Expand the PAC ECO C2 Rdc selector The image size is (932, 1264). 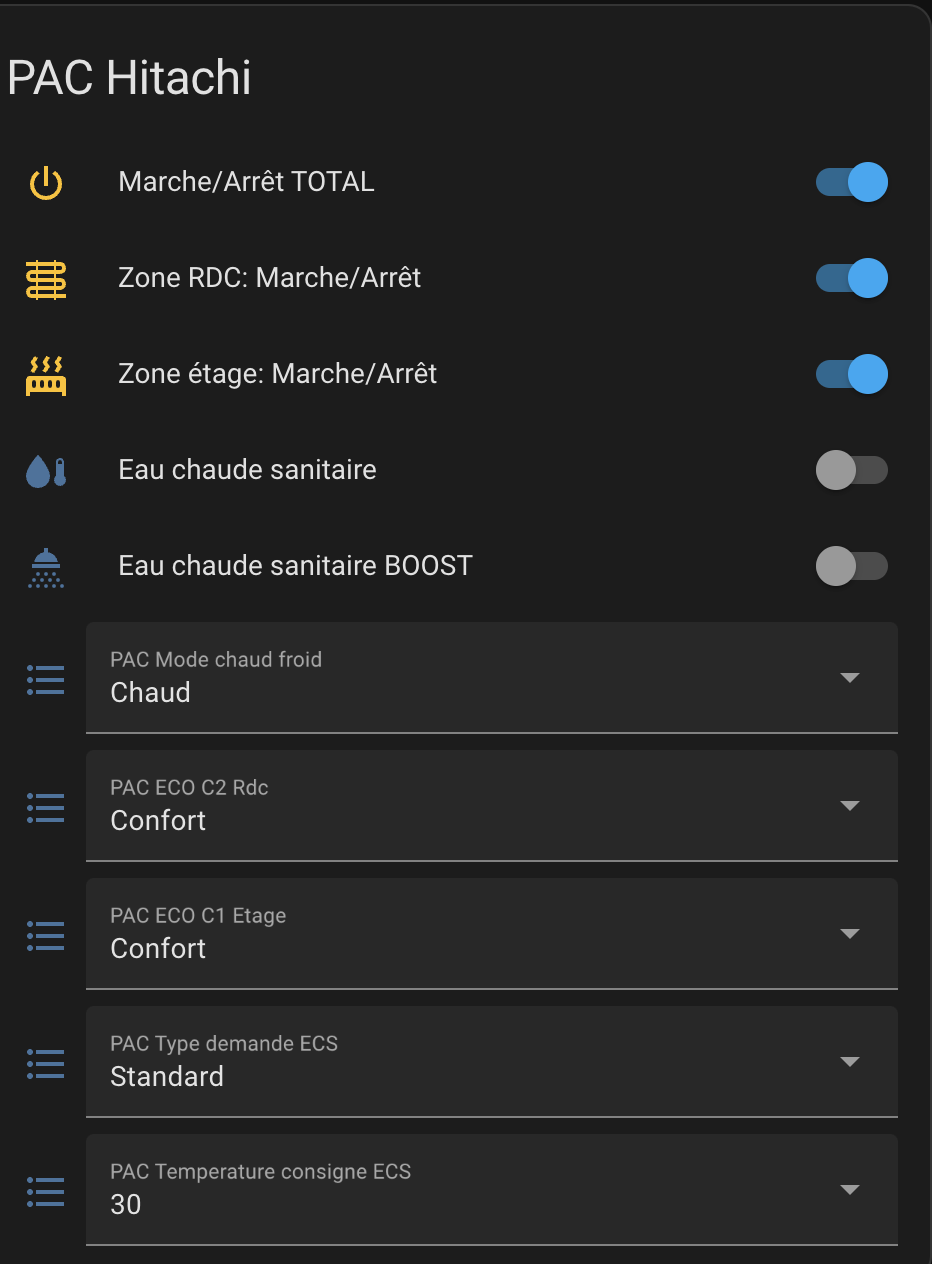(x=491, y=806)
